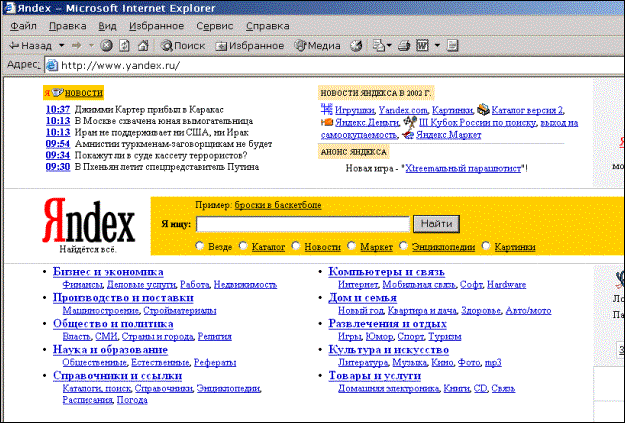Open the Медиа toolbar button

coord(317,46)
